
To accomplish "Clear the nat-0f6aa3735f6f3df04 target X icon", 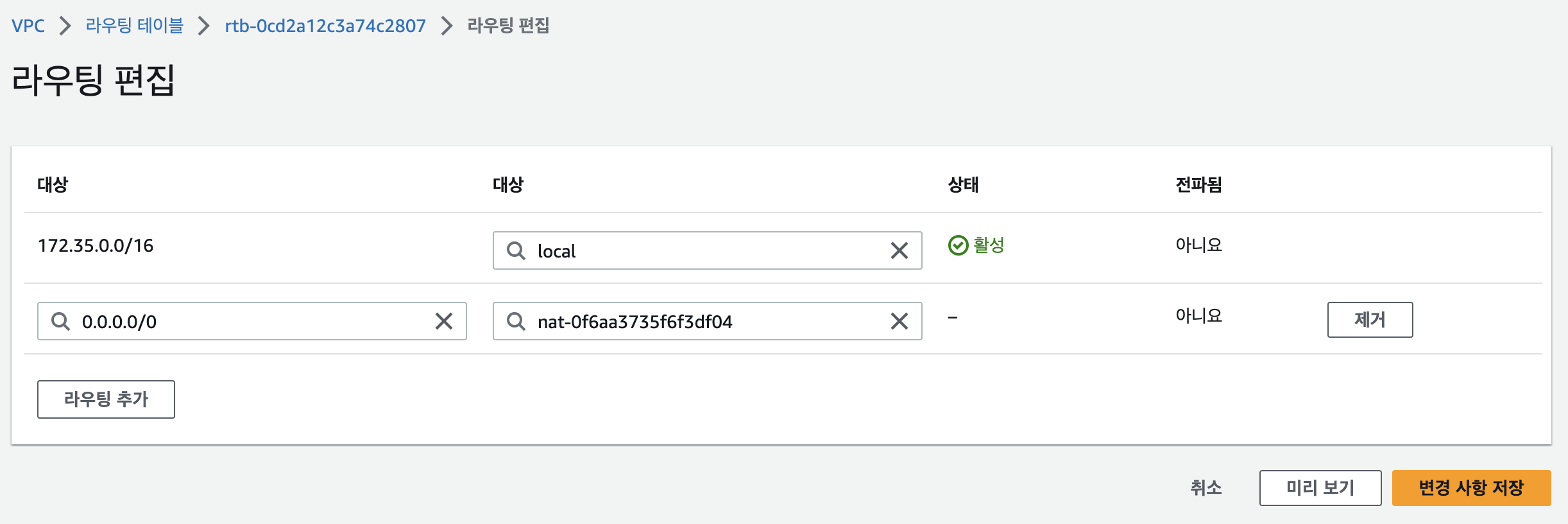I will click(899, 321).
